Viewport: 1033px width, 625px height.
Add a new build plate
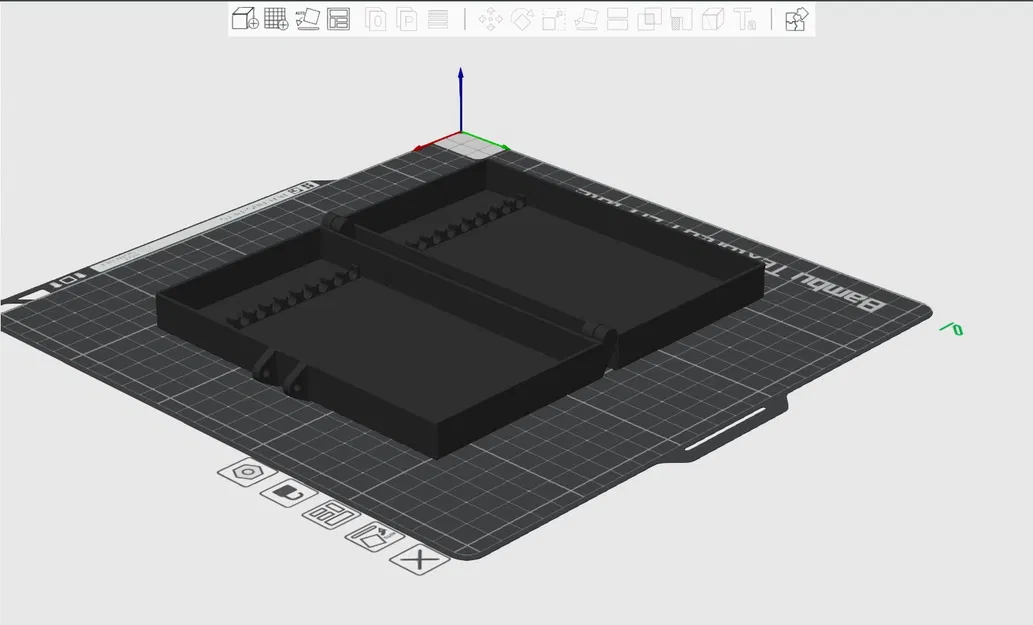coord(277,19)
